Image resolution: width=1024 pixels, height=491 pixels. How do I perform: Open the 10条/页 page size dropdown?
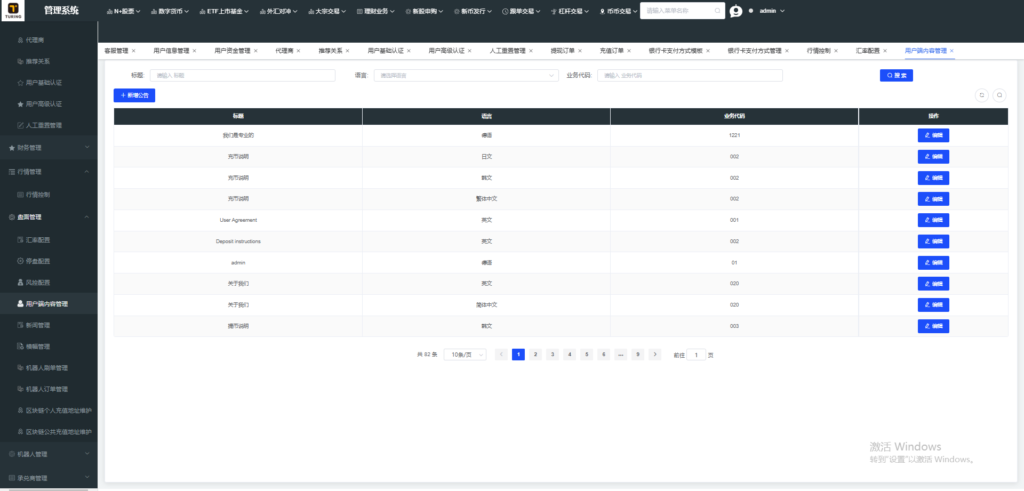tap(465, 355)
